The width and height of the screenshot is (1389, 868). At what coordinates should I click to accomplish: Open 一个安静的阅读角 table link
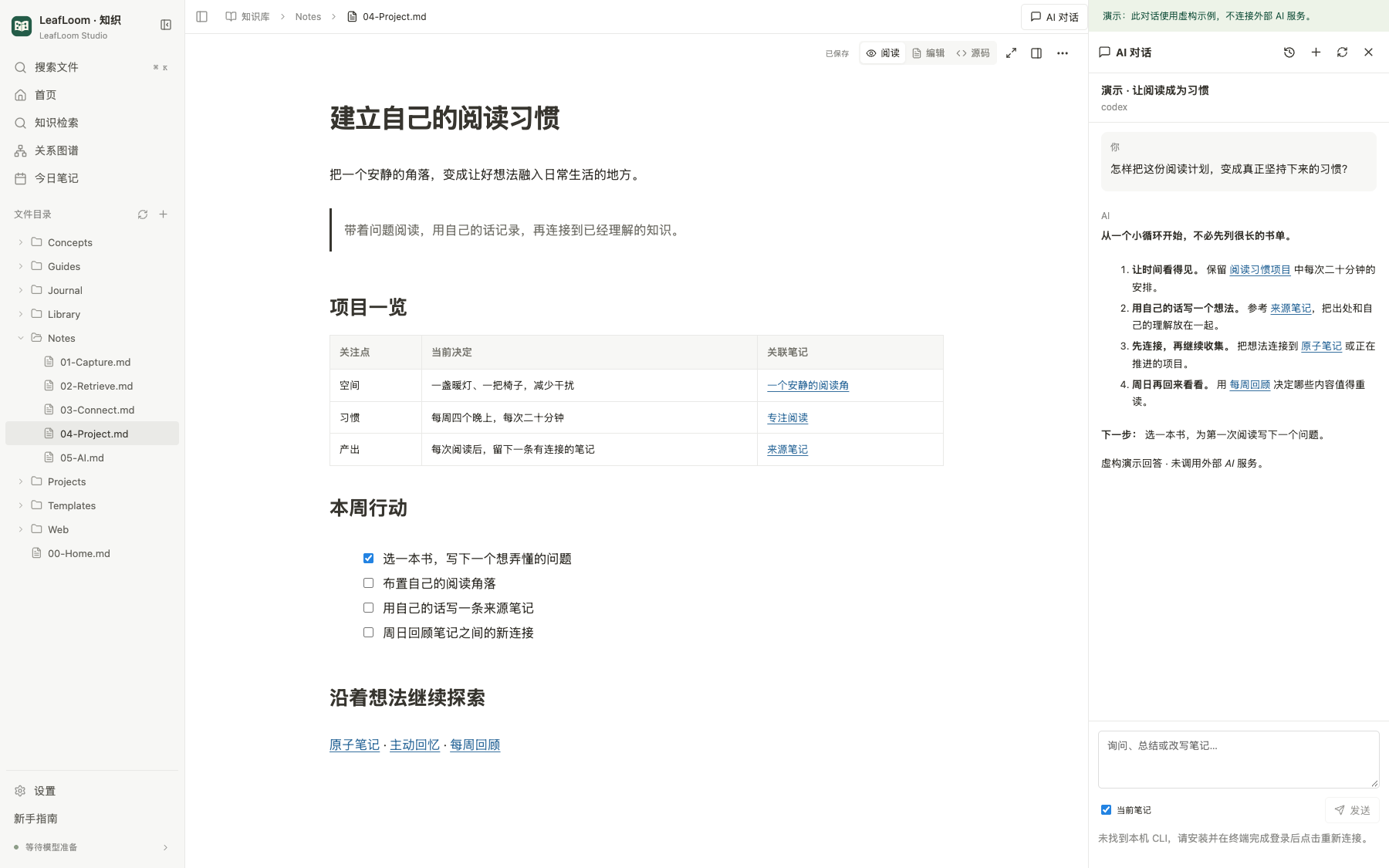click(808, 386)
